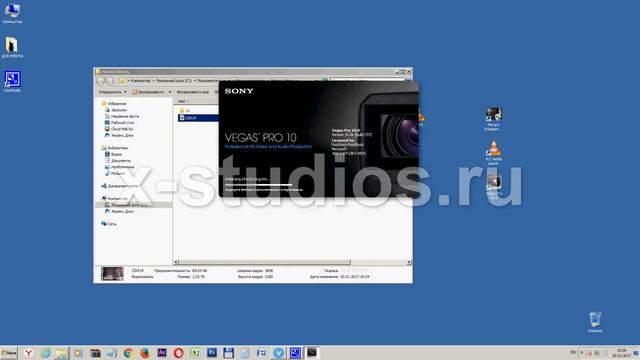The height and width of the screenshot is (360, 640).
Task: Select the Movavi Конвертер desktop shortcut
Action: coord(493,119)
